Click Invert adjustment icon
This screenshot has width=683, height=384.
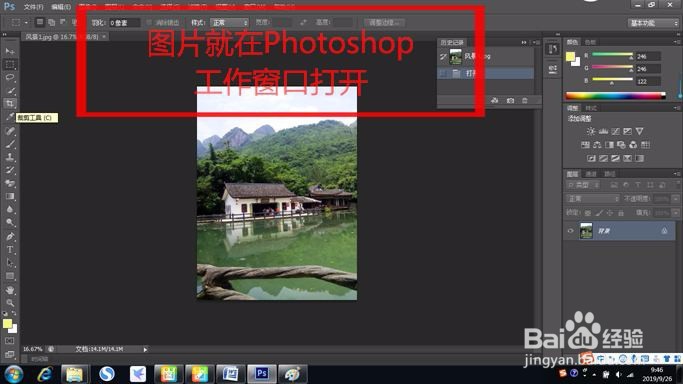591,158
